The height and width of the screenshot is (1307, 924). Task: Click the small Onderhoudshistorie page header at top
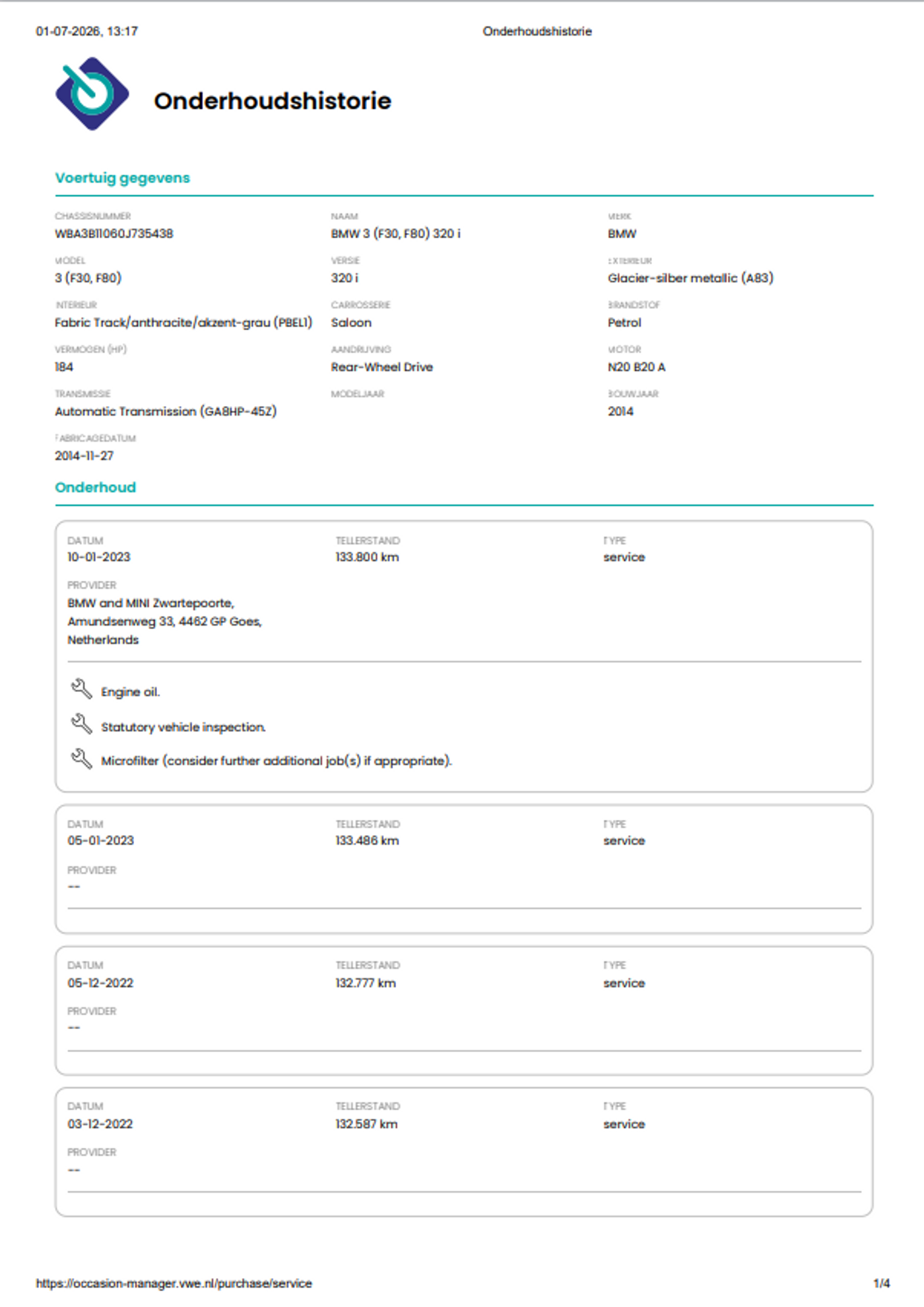click(537, 31)
